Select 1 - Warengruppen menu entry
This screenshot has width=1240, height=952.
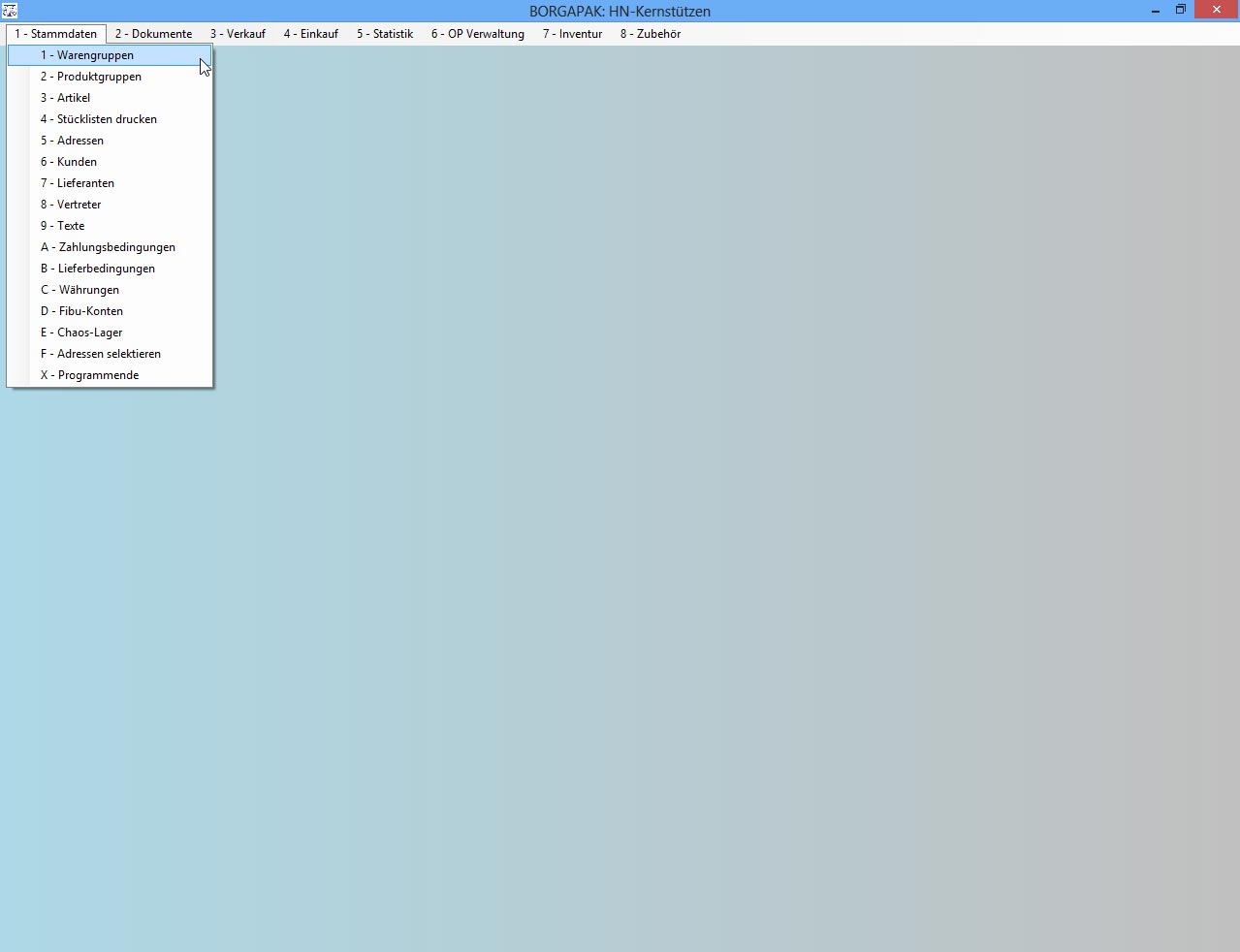[x=110, y=55]
